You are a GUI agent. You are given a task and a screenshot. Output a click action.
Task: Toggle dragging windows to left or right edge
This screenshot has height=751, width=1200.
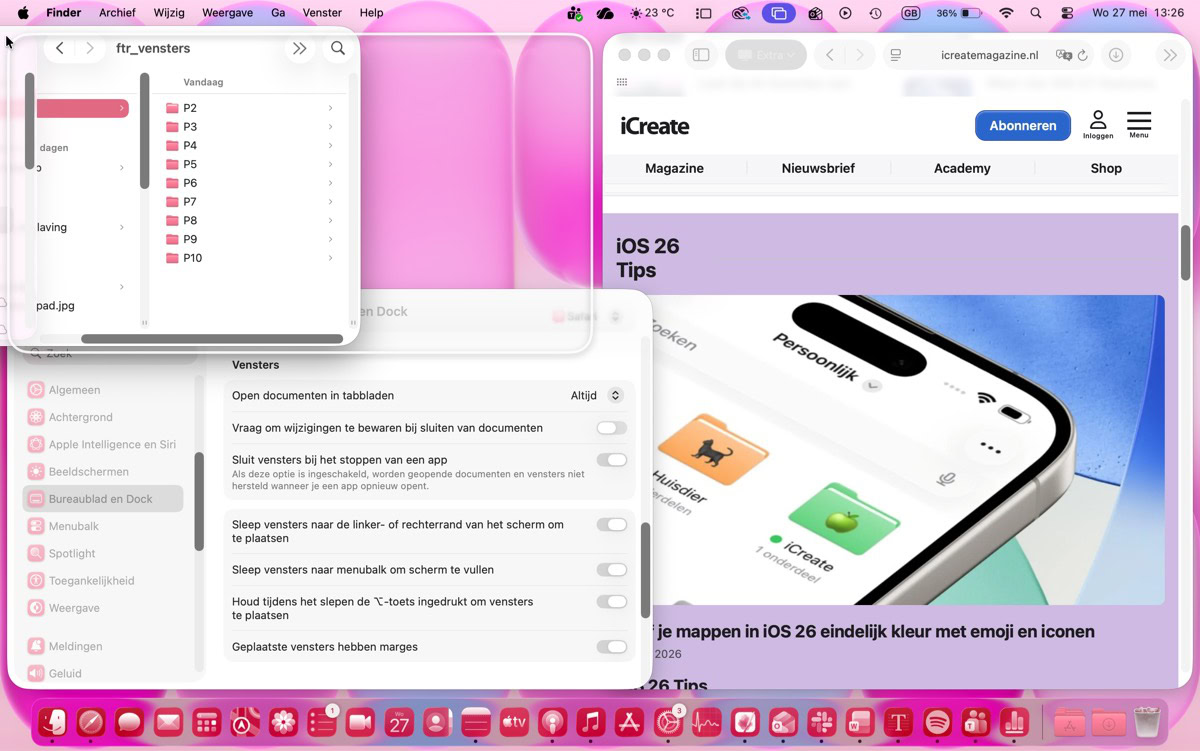pos(611,524)
